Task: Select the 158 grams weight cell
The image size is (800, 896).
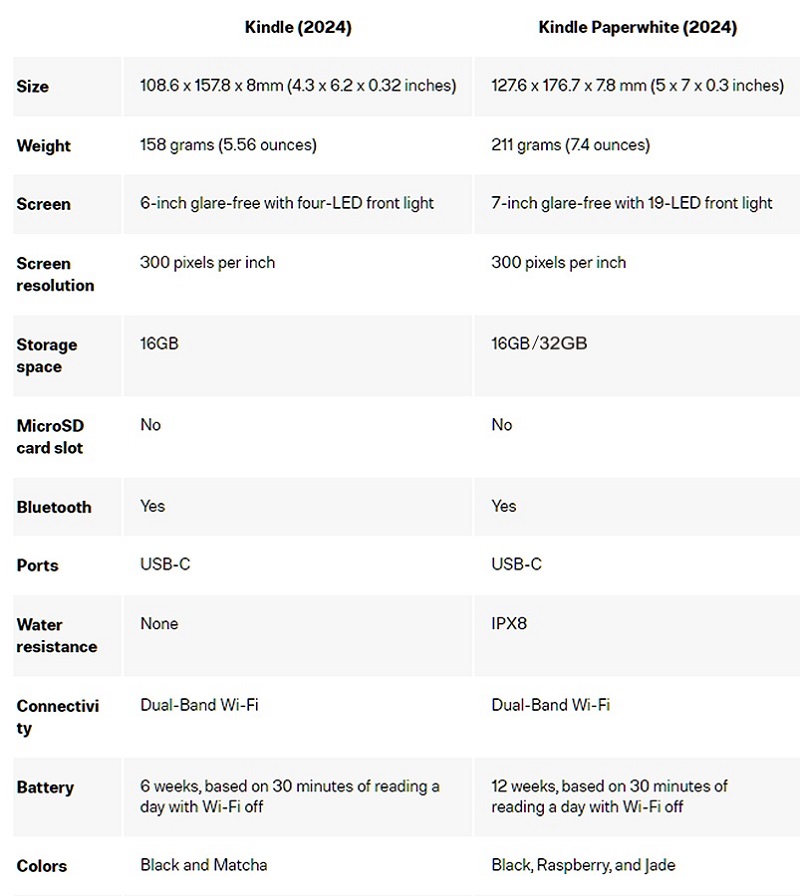Action: pyautogui.click(x=228, y=145)
